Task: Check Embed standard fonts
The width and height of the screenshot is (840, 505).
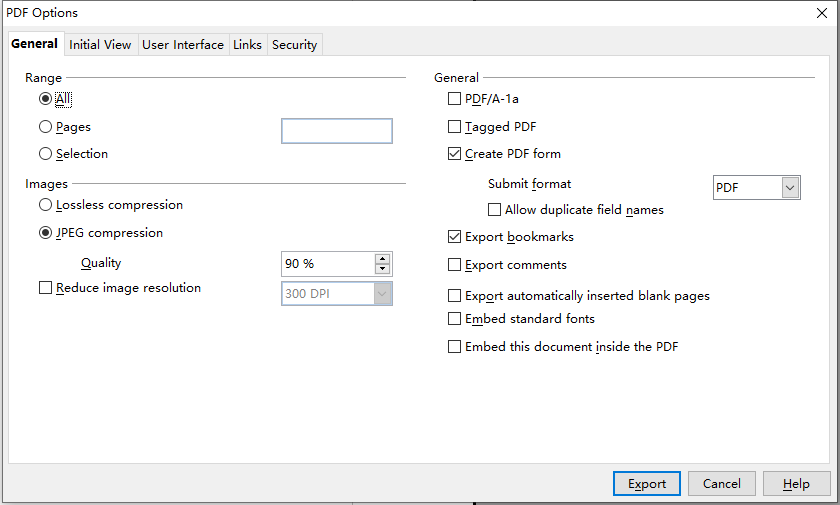Action: click(x=455, y=319)
